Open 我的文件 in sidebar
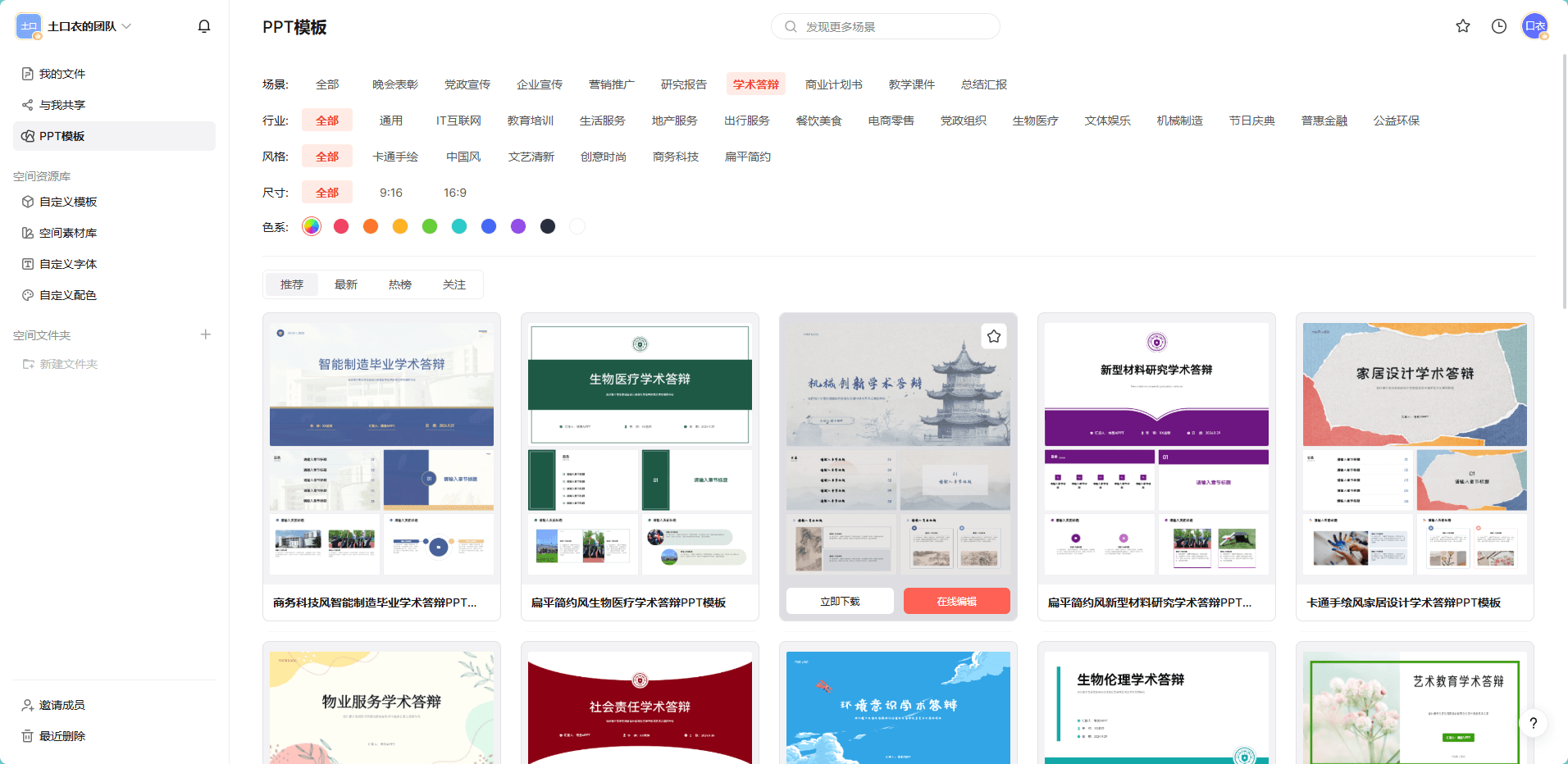The width and height of the screenshot is (1568, 764). tap(114, 74)
